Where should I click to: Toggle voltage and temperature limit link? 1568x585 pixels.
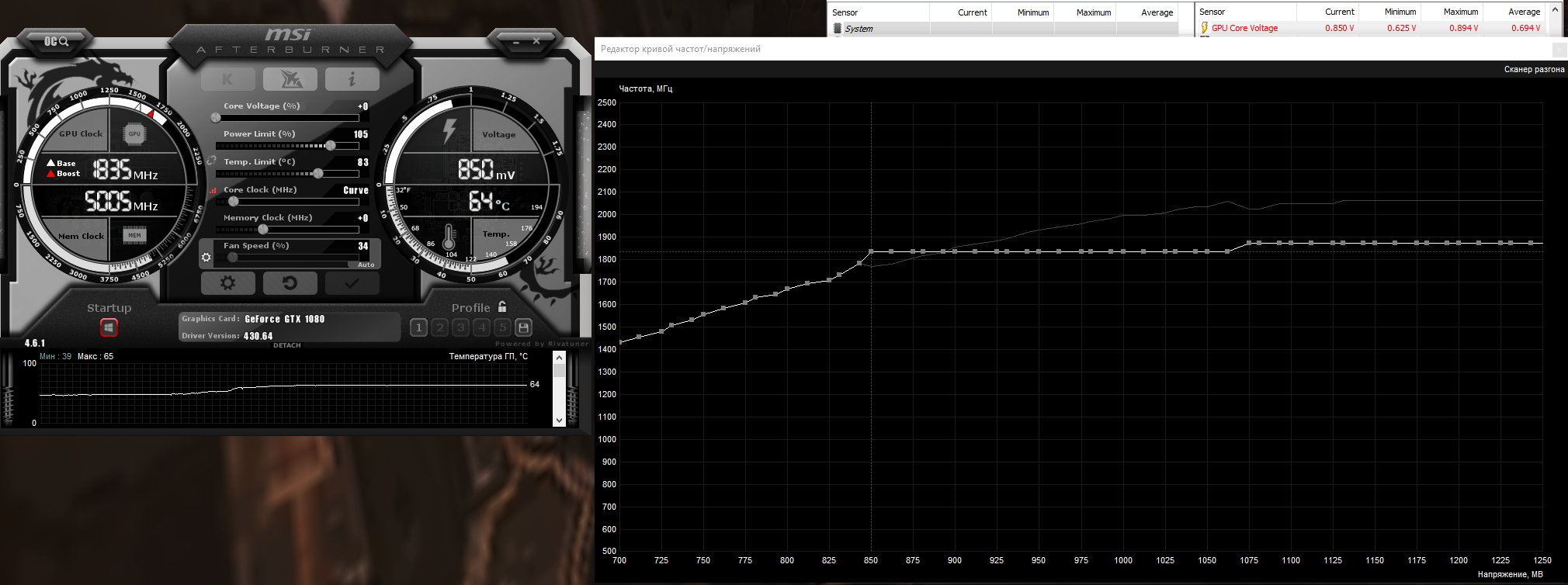211,161
